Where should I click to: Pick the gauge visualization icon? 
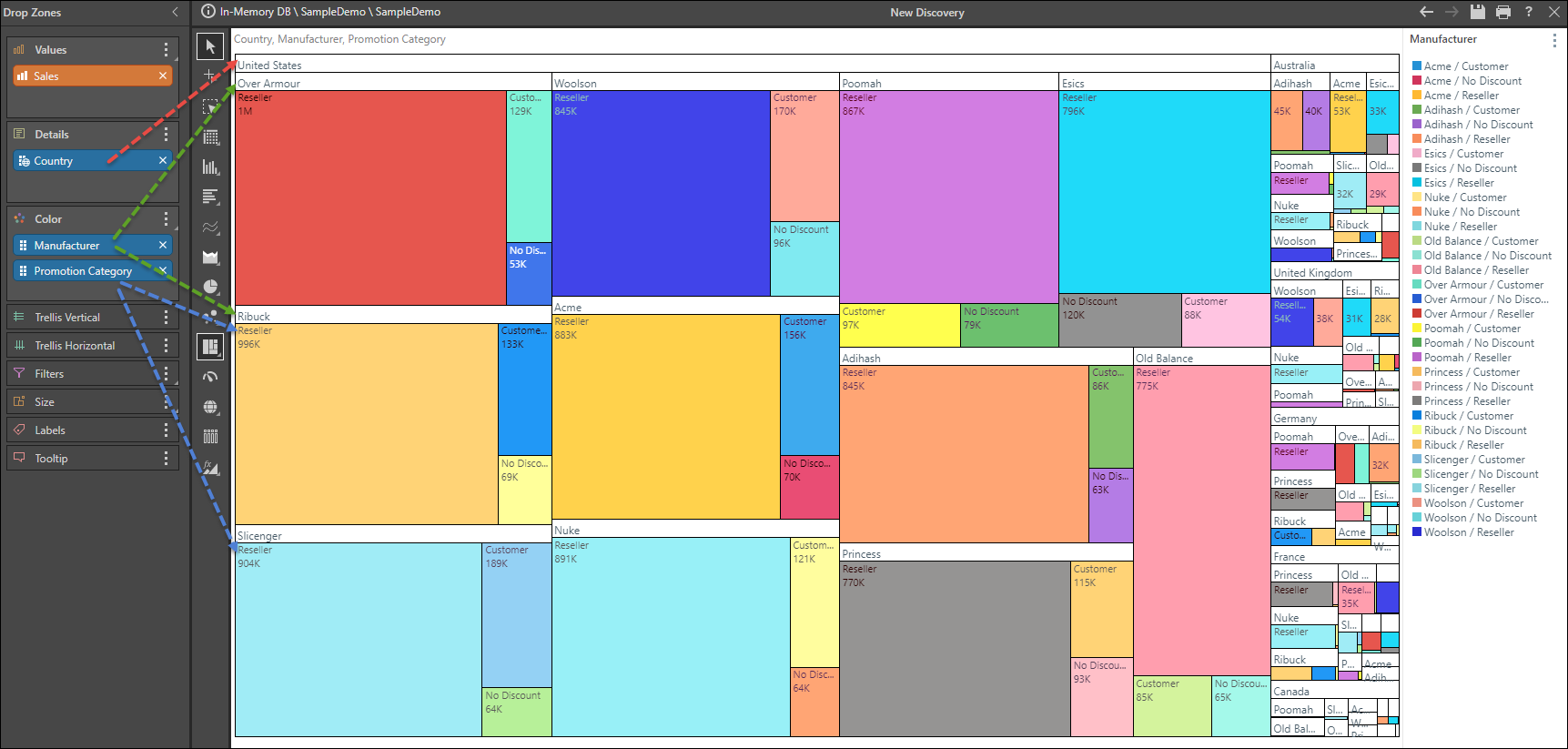click(x=211, y=377)
